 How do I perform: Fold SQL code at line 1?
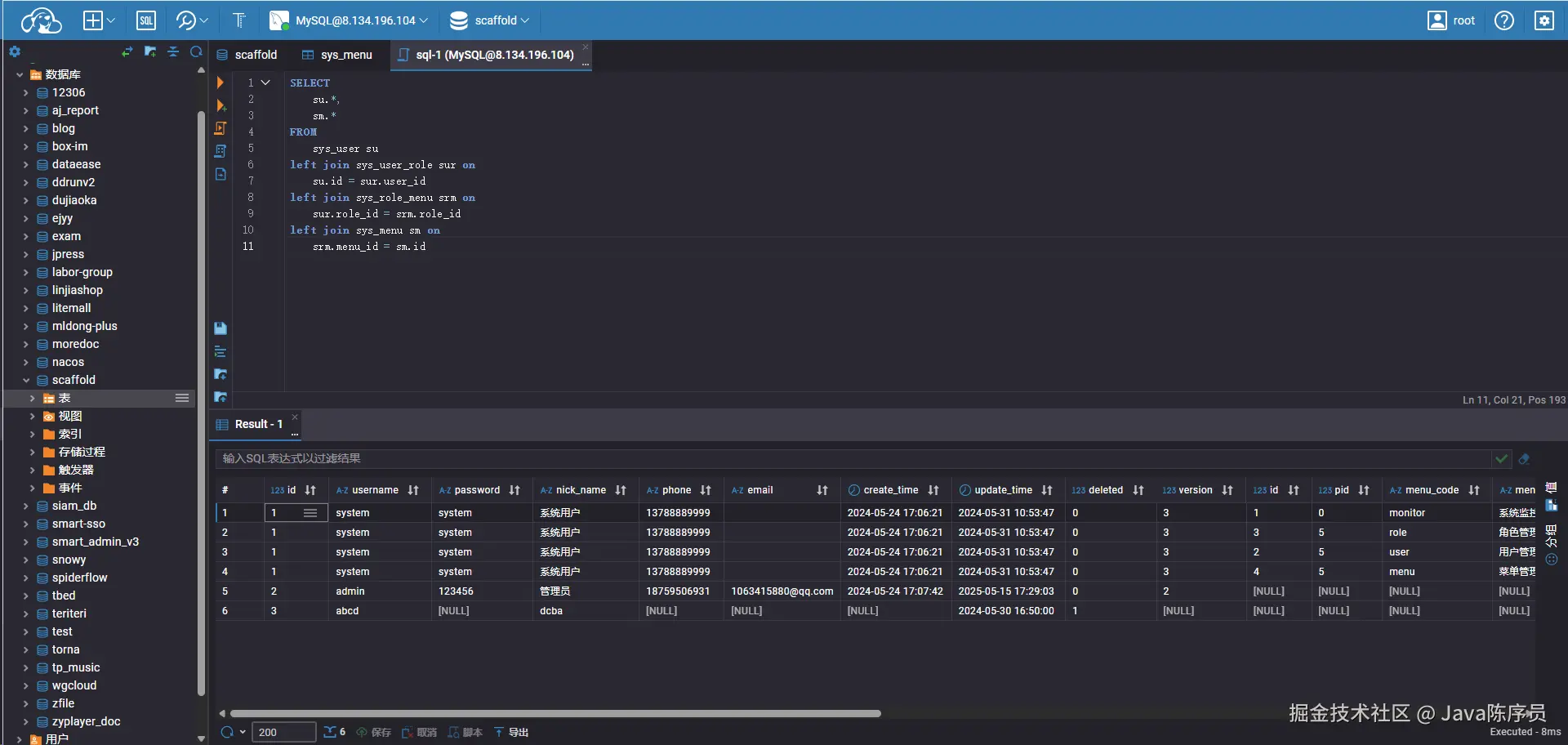coord(265,83)
